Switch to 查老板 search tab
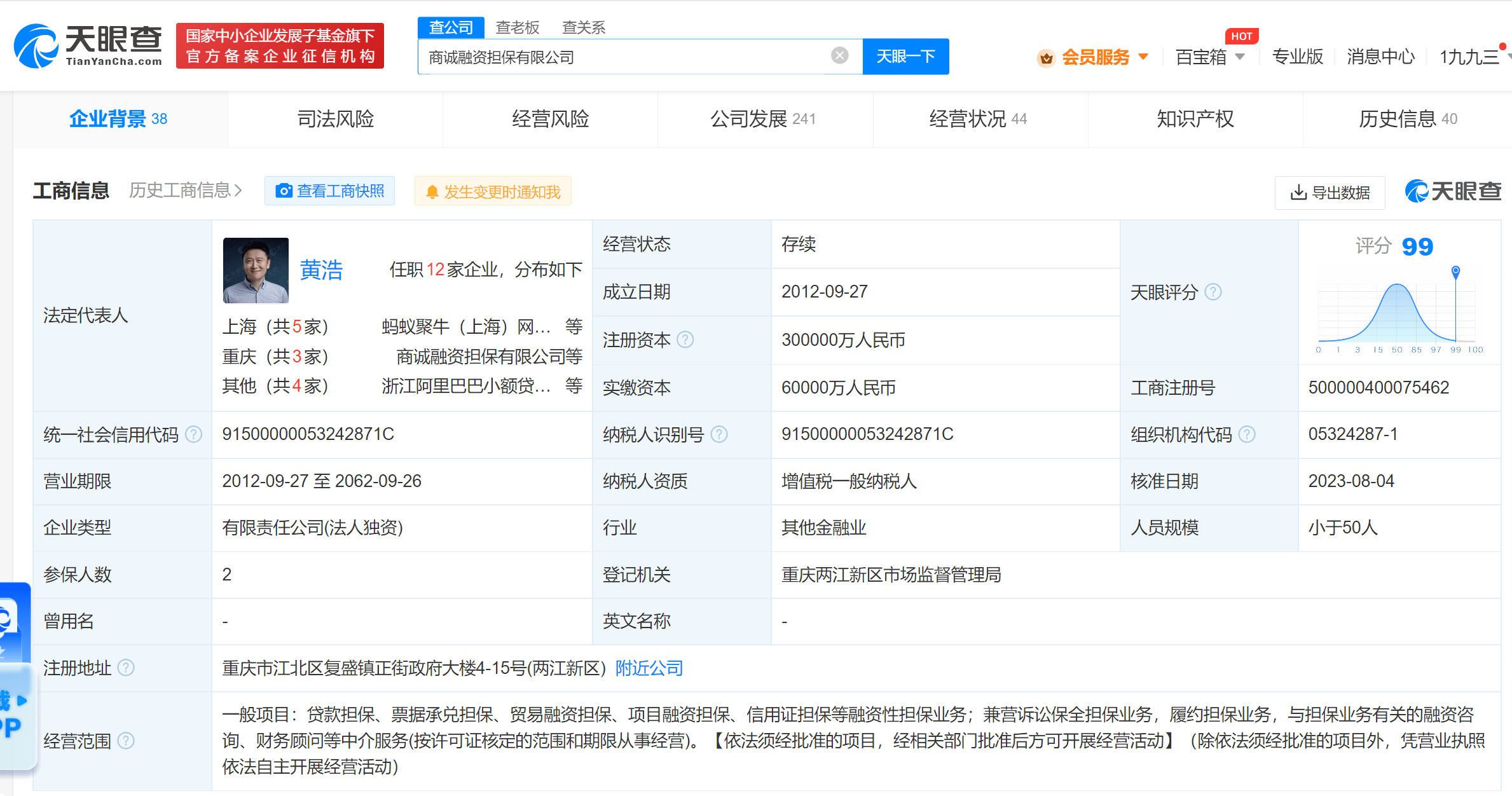The image size is (1512, 796). [x=517, y=27]
